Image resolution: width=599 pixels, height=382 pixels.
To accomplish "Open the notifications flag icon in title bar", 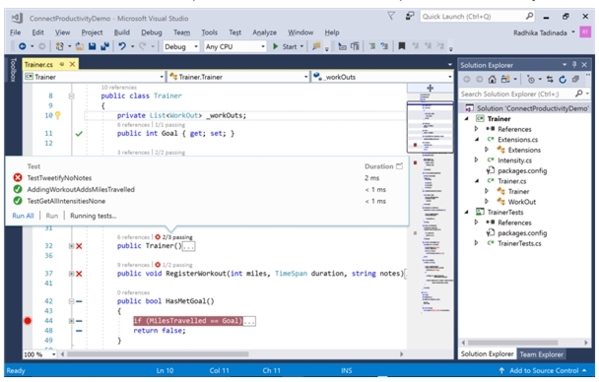I will tap(391, 16).
